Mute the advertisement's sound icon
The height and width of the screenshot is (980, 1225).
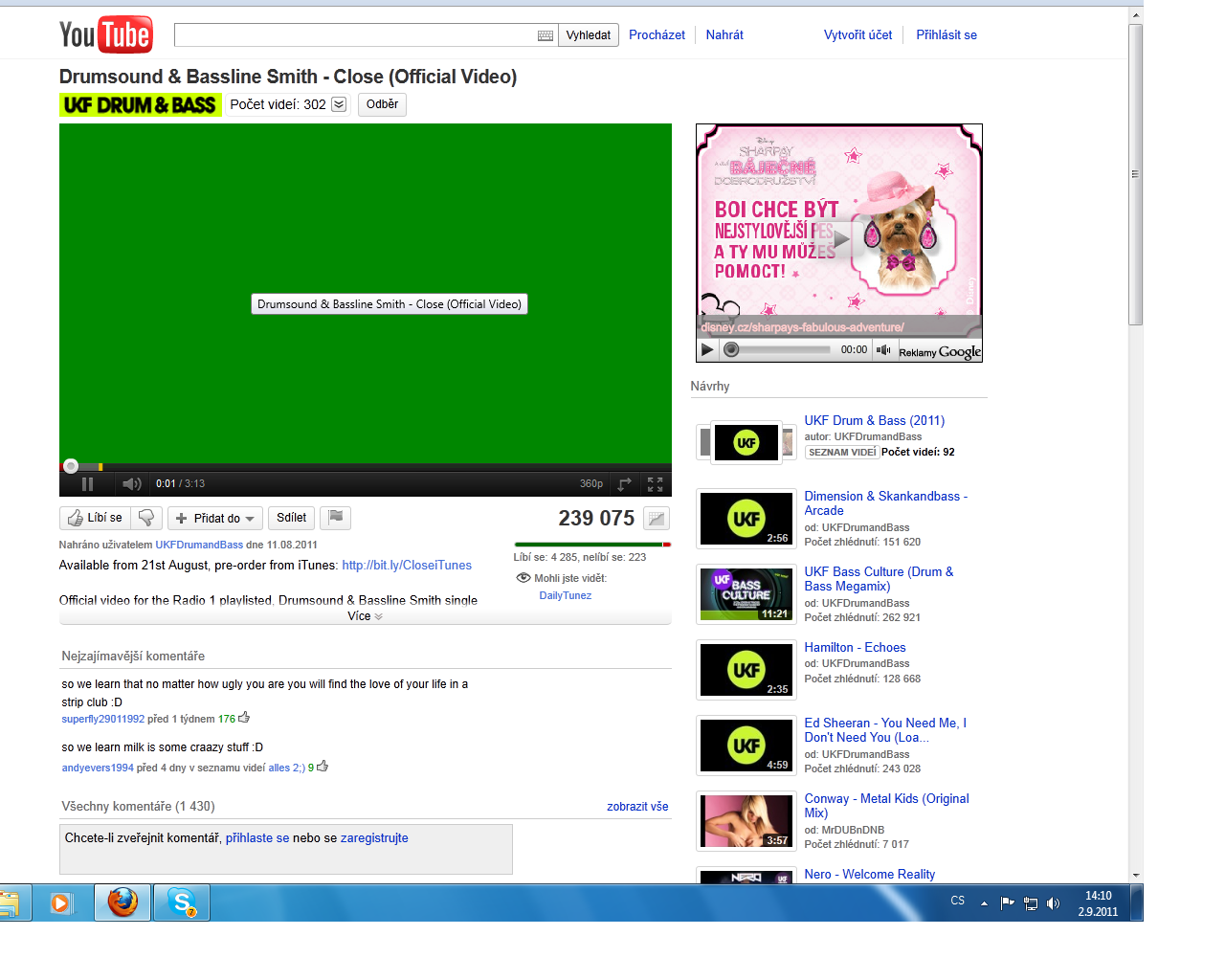883,350
